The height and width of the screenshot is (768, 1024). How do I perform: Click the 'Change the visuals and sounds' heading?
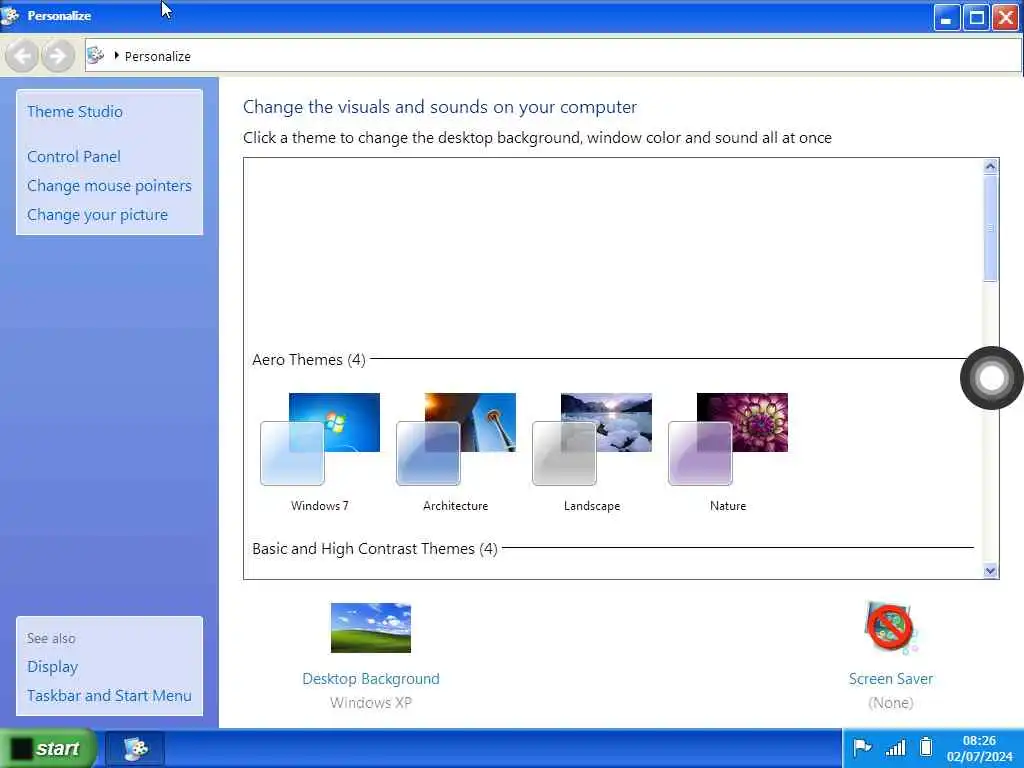pos(440,107)
